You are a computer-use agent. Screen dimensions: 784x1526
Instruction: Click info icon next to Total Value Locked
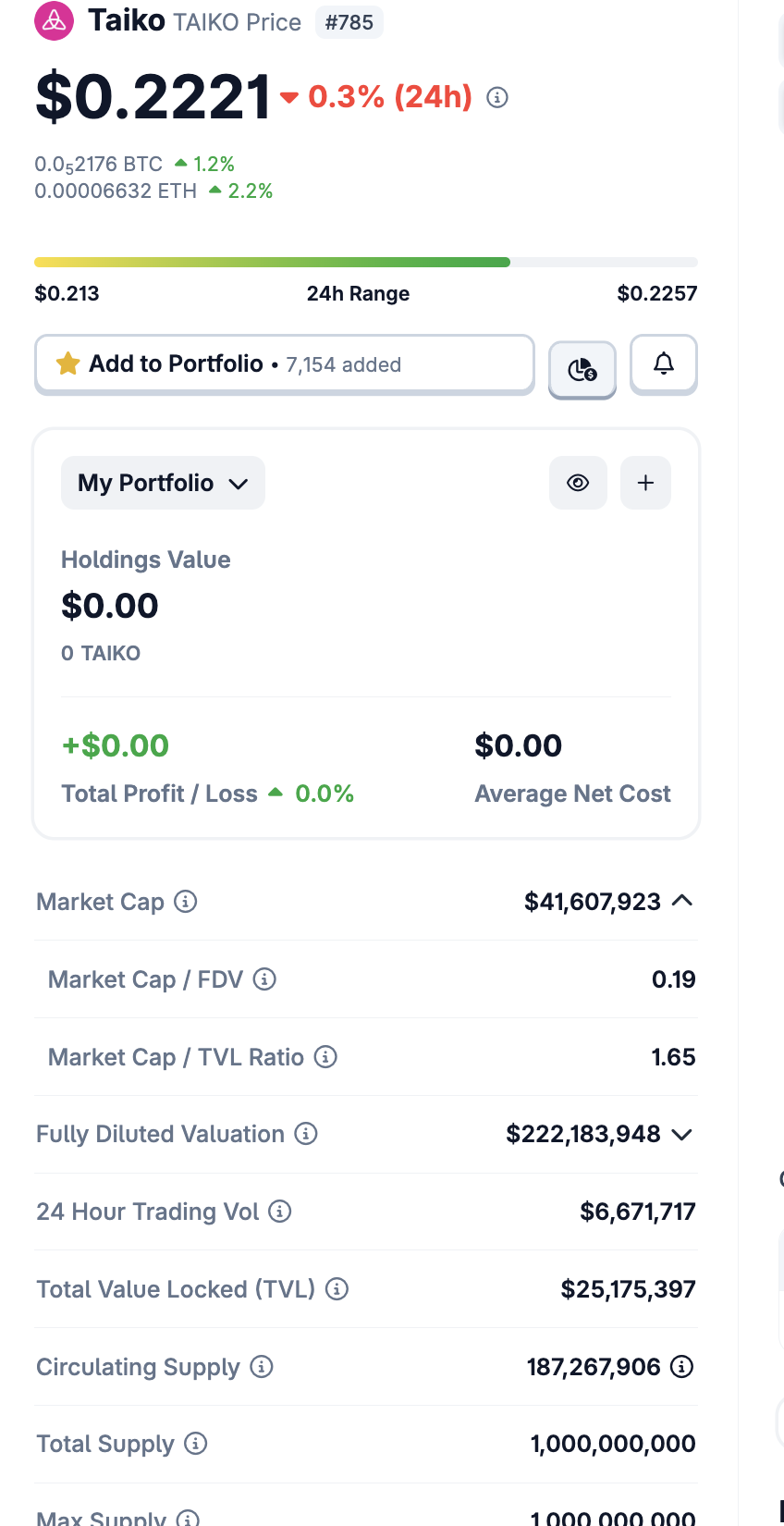point(337,1288)
